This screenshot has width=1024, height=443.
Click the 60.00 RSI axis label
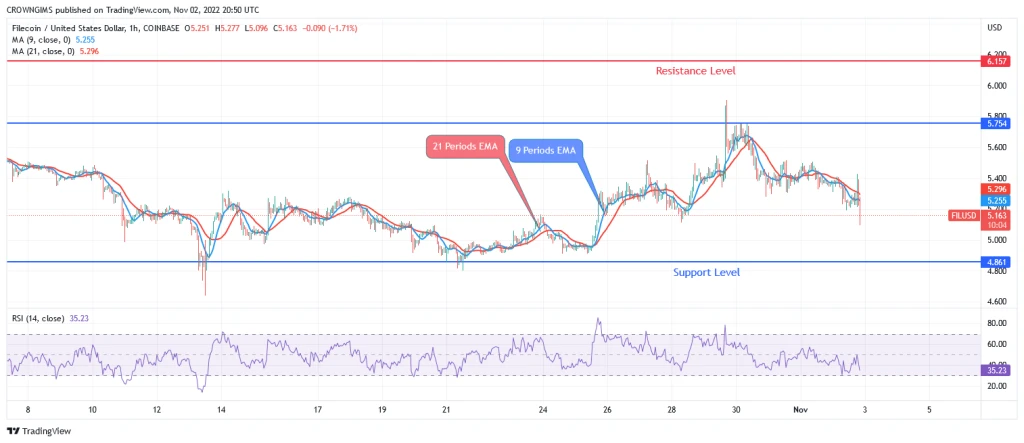coord(996,344)
